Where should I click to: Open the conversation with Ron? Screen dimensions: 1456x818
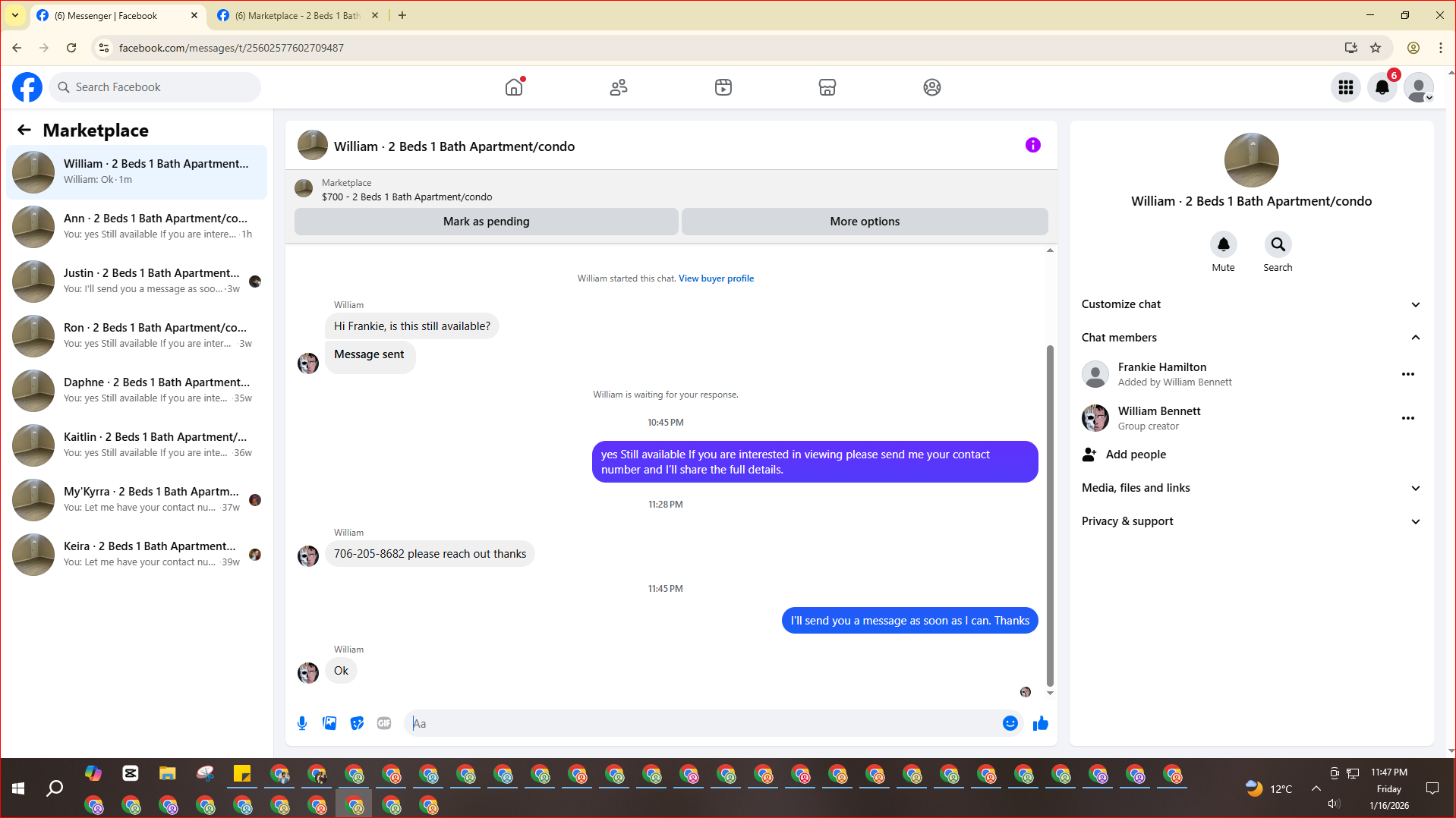137,335
